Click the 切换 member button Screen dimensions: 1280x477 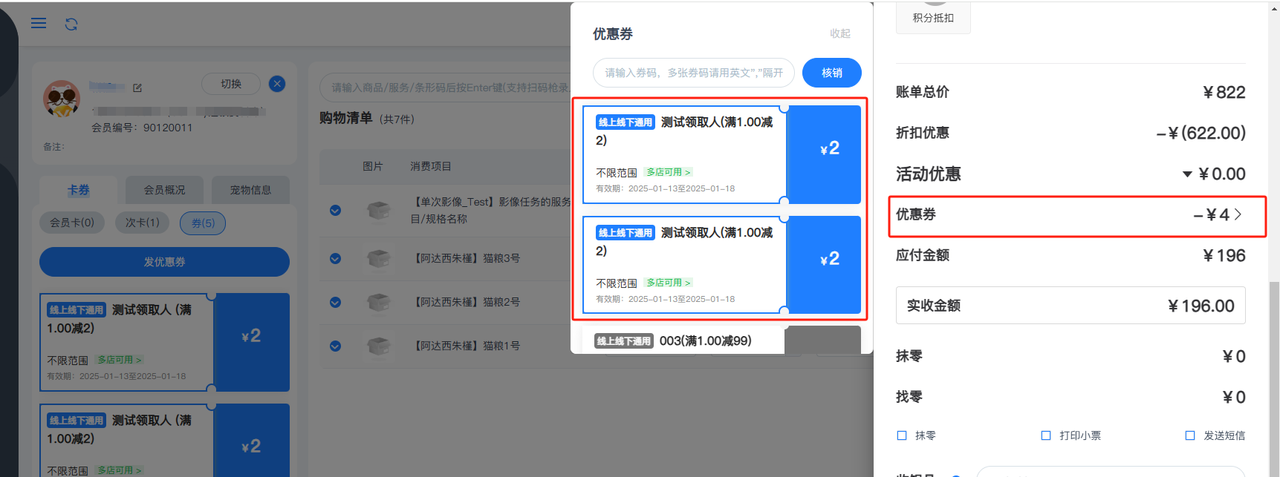coord(231,84)
